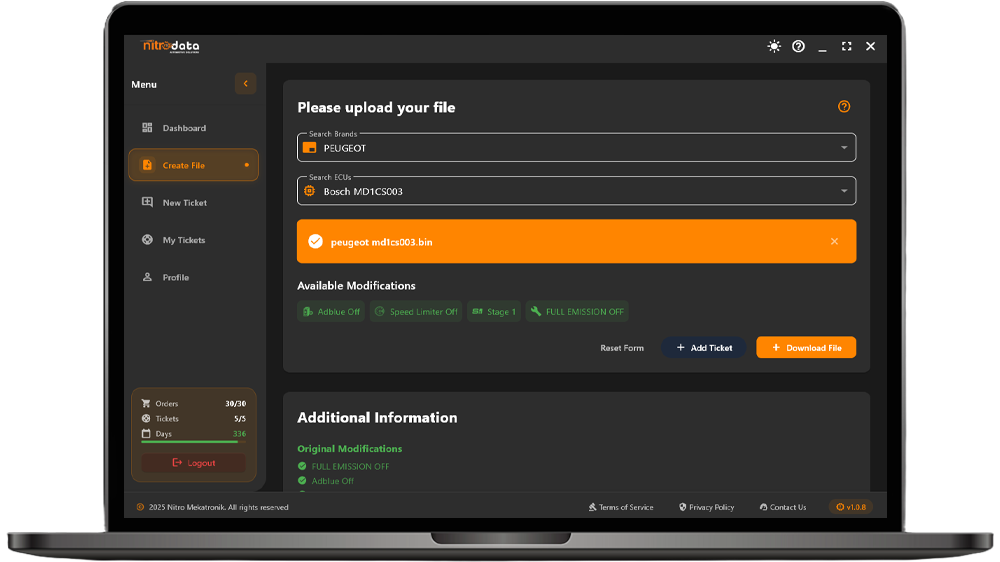The width and height of the screenshot is (1000, 562).
Task: Open My Tickets from the sidebar
Action: (x=183, y=240)
